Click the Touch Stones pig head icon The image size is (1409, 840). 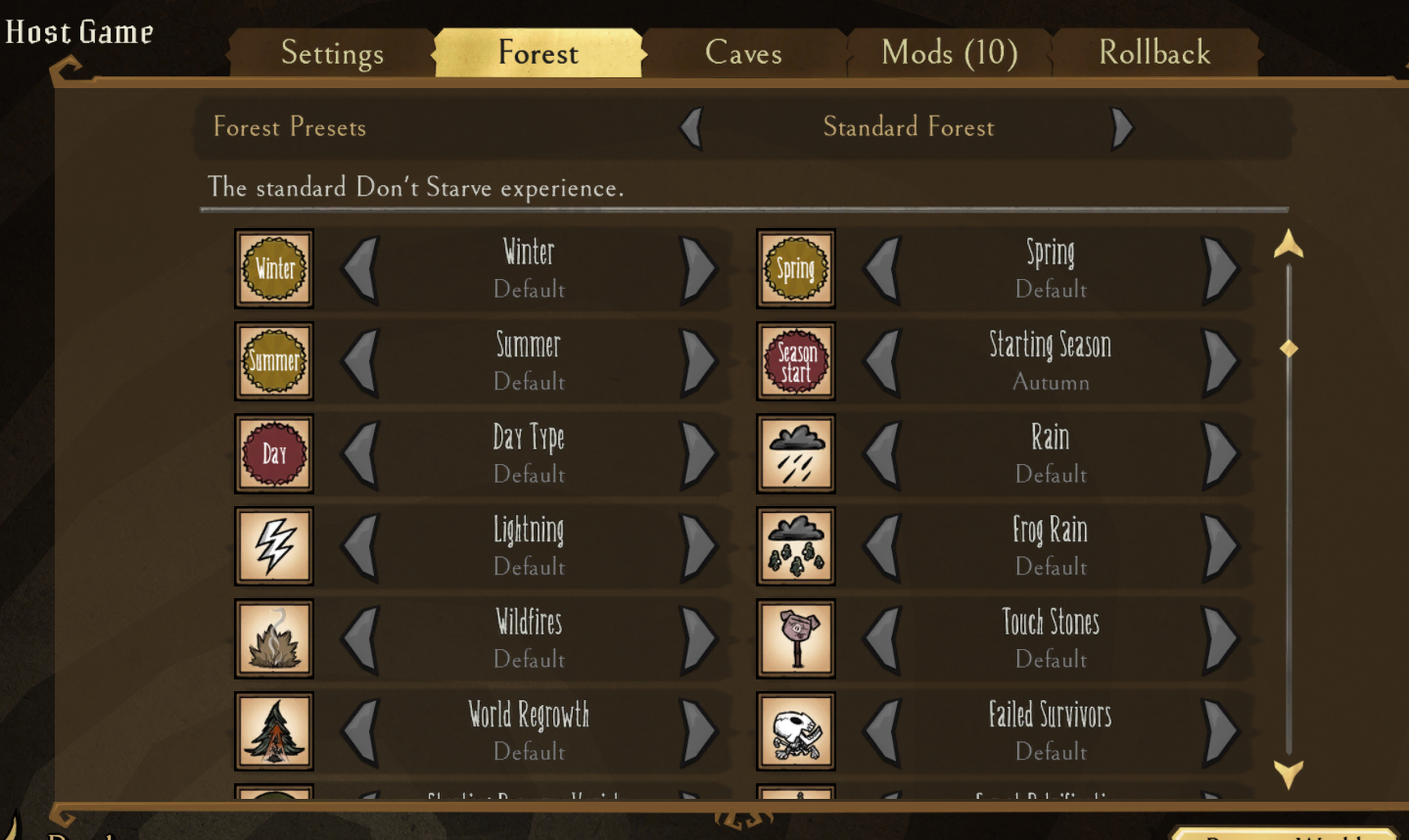(x=796, y=638)
